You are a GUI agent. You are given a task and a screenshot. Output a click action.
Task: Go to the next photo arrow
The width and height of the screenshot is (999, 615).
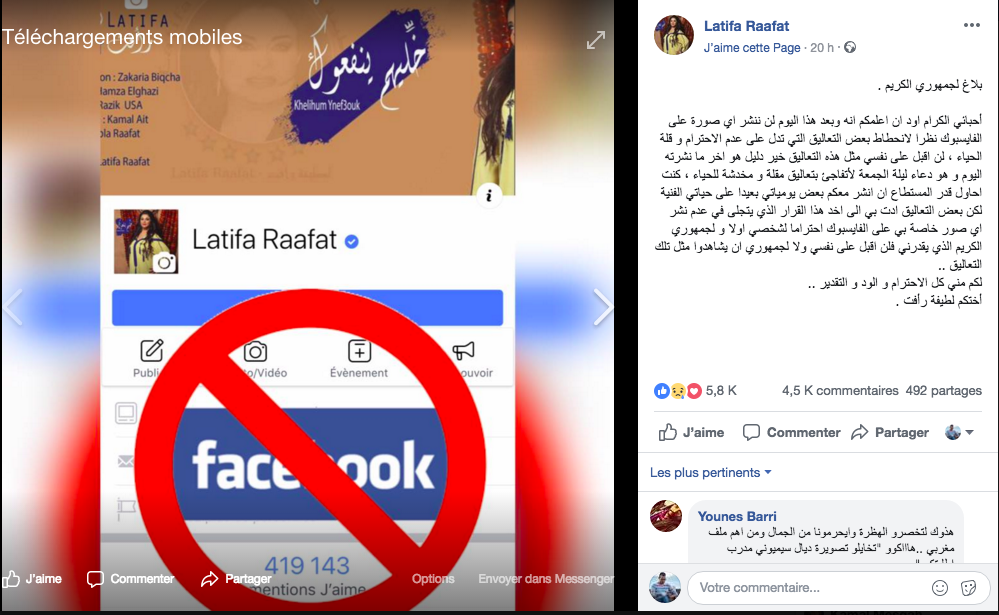[602, 307]
